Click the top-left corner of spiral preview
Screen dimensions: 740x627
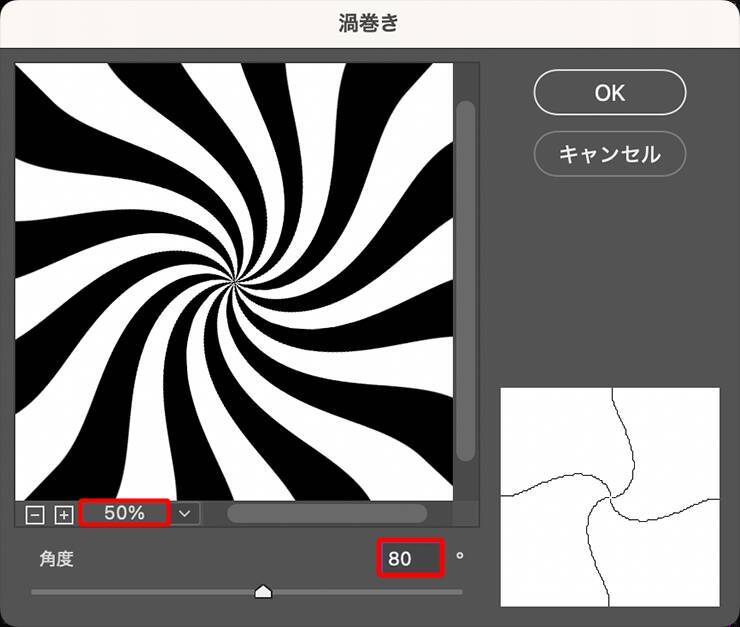tap(22, 68)
